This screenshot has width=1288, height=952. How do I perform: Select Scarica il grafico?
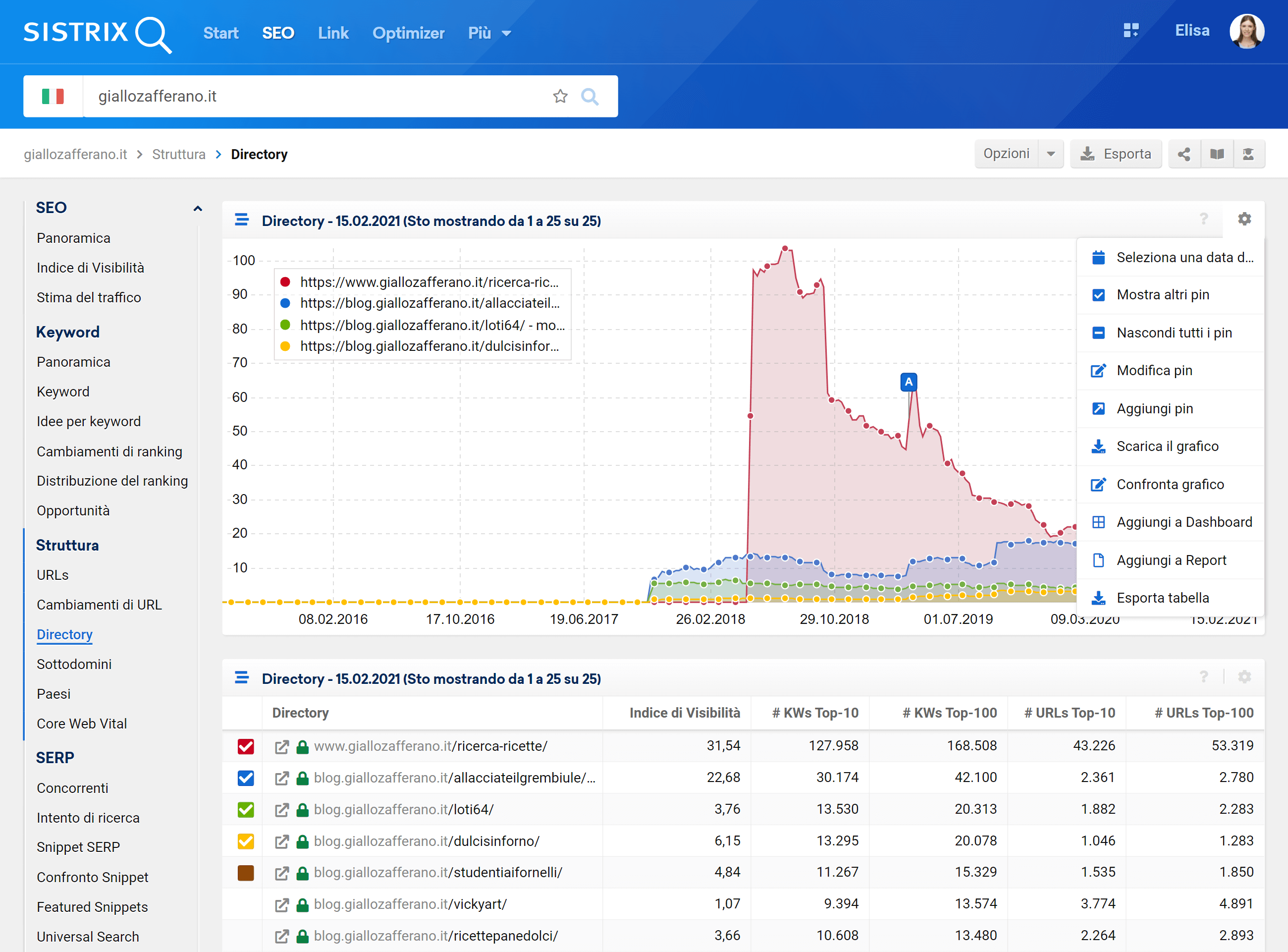pos(1170,447)
